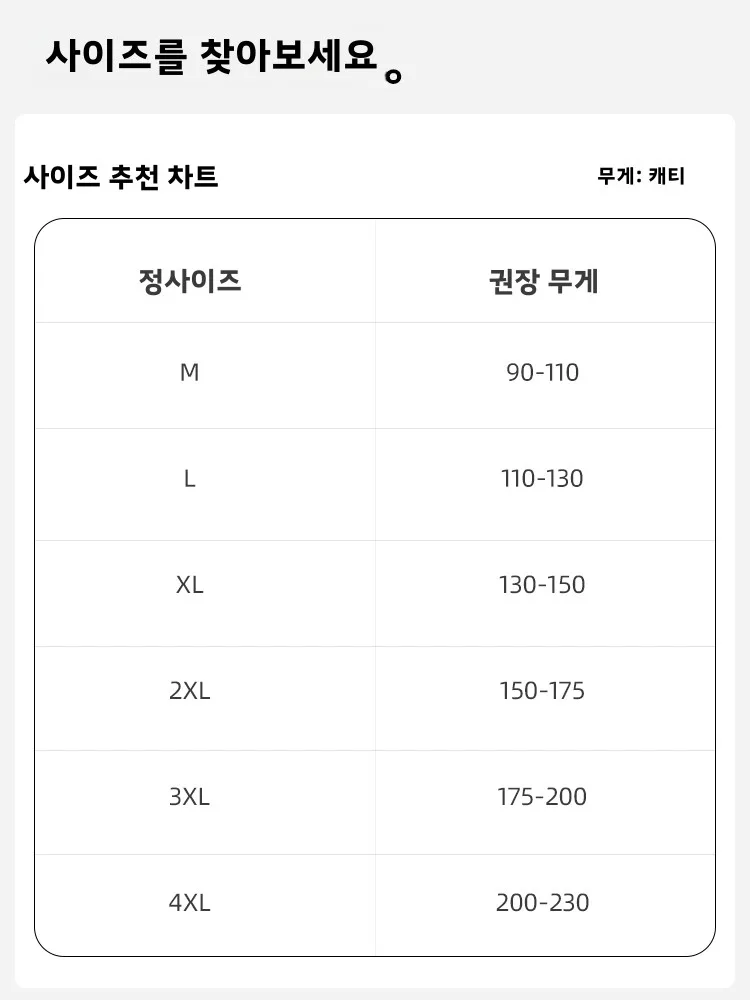This screenshot has width=750, height=1000.
Task: Select the M size cell
Action: (x=190, y=373)
